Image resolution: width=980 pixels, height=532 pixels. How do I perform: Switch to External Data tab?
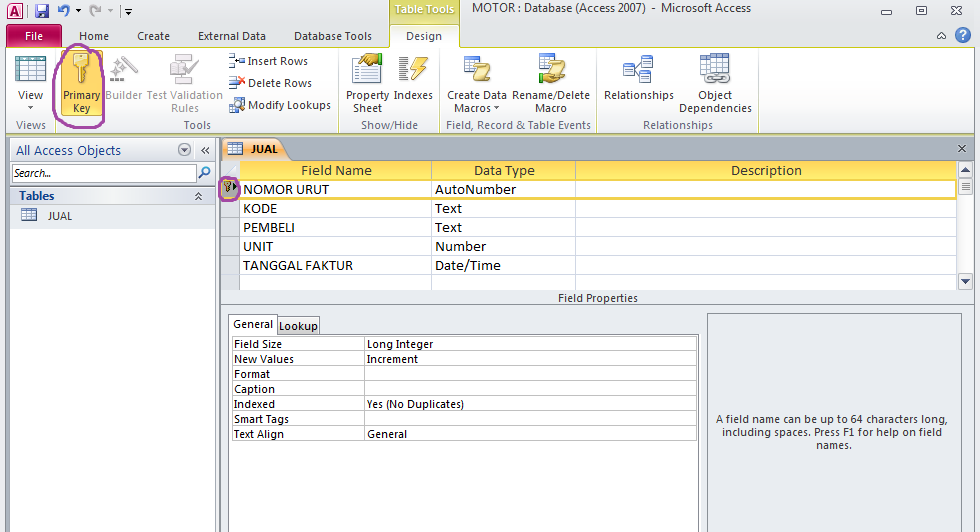click(x=232, y=36)
